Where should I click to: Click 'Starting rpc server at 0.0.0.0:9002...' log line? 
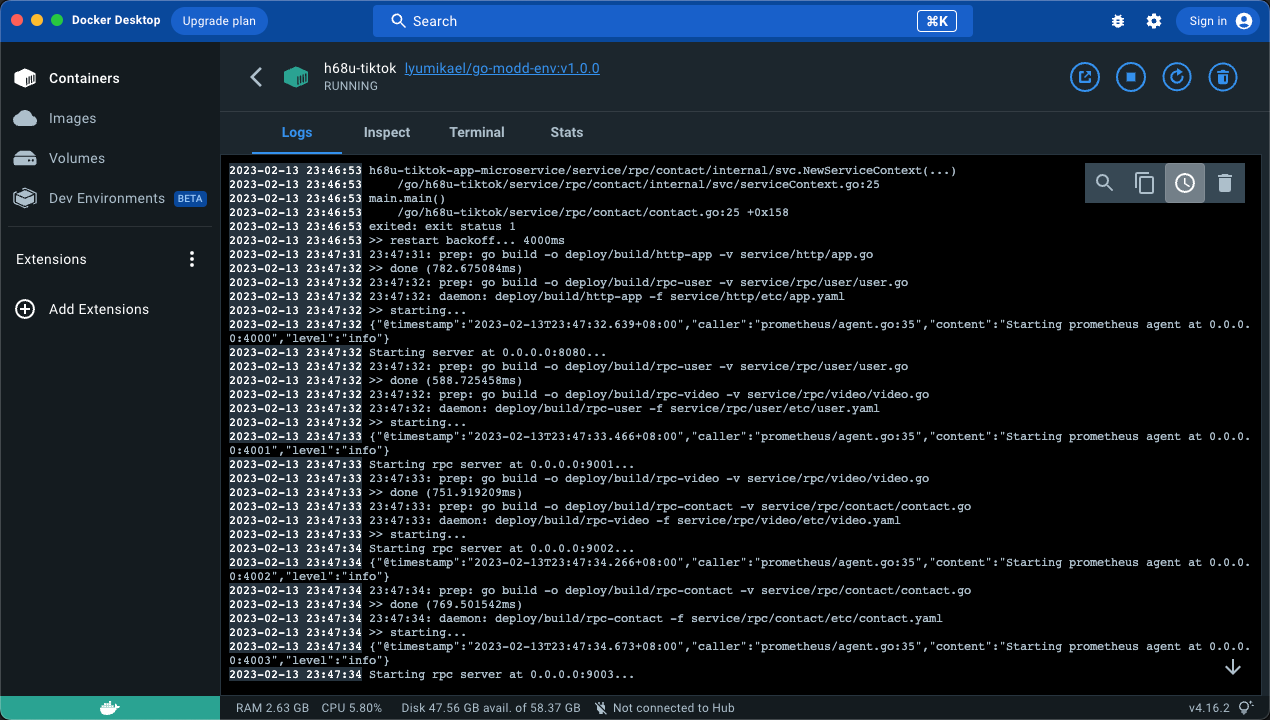point(502,549)
